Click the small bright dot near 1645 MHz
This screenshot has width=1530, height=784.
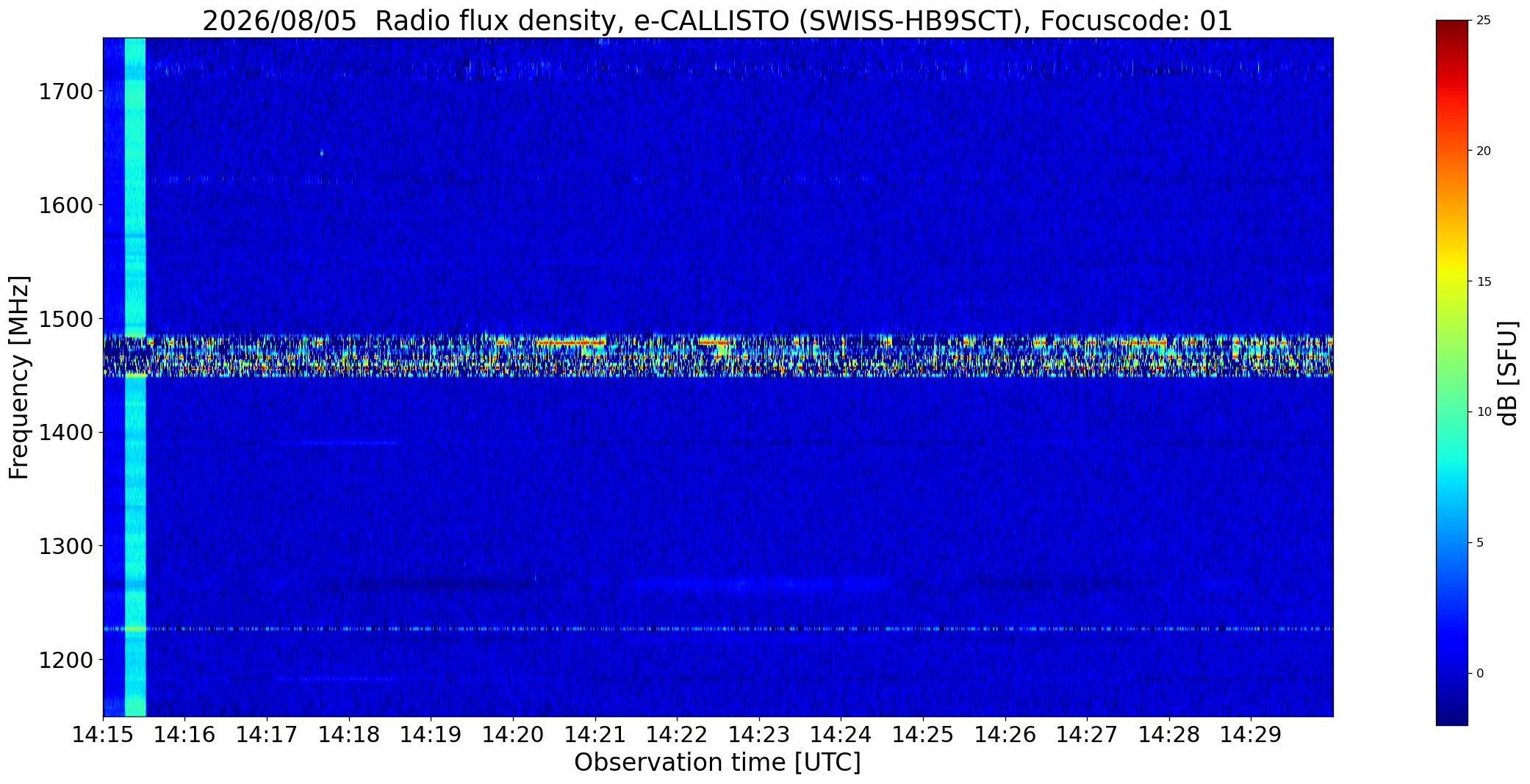point(322,153)
